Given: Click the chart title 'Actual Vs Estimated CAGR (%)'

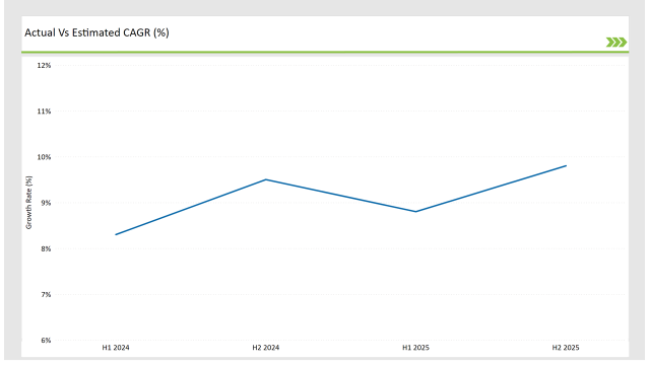Looking at the screenshot, I should pos(97,32).
